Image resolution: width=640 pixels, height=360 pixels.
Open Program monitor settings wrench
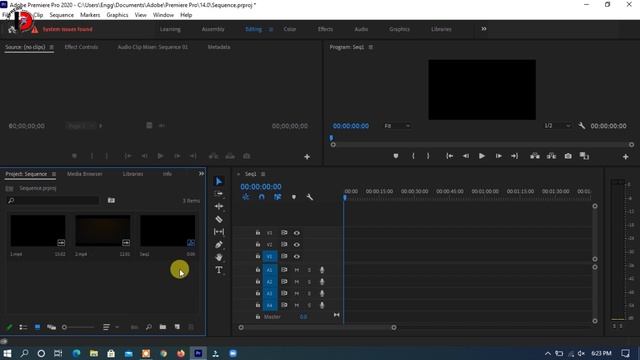pyautogui.click(x=582, y=126)
